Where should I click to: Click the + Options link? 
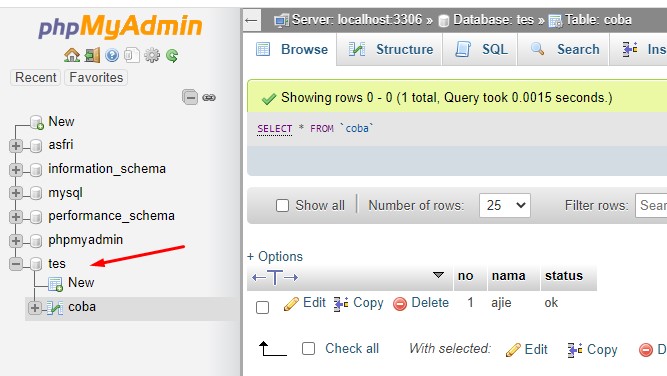[275, 256]
